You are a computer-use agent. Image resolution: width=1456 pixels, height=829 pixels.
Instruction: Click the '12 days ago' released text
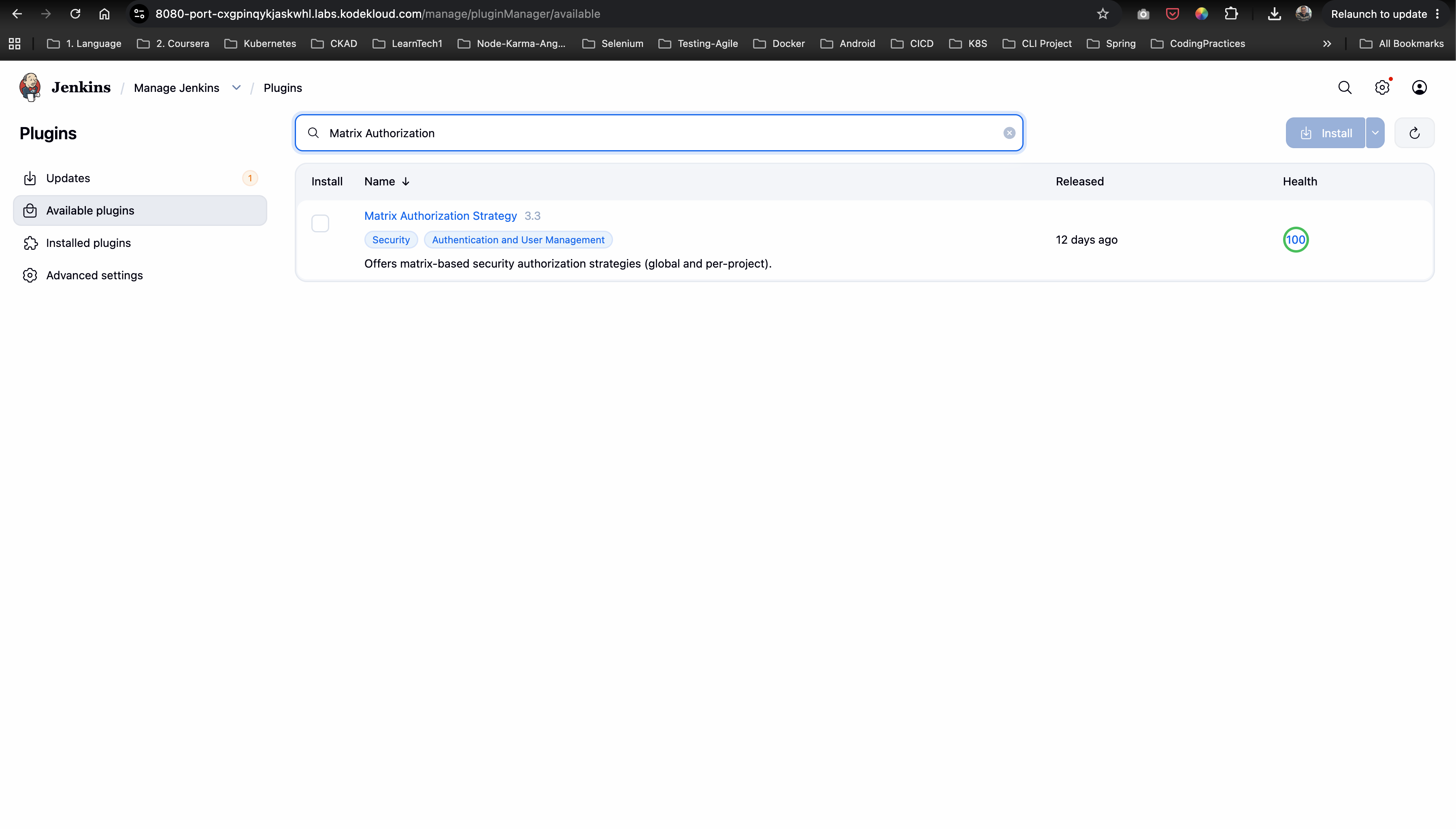[1086, 240]
